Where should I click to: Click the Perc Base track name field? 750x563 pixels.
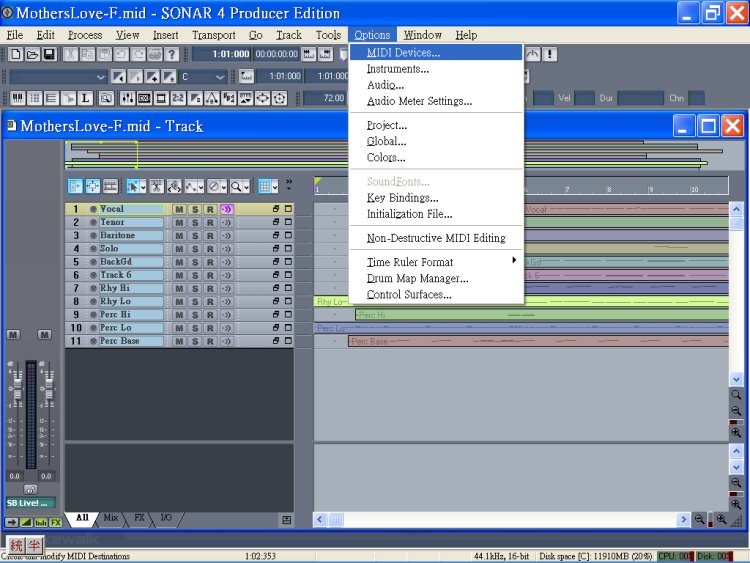130,341
